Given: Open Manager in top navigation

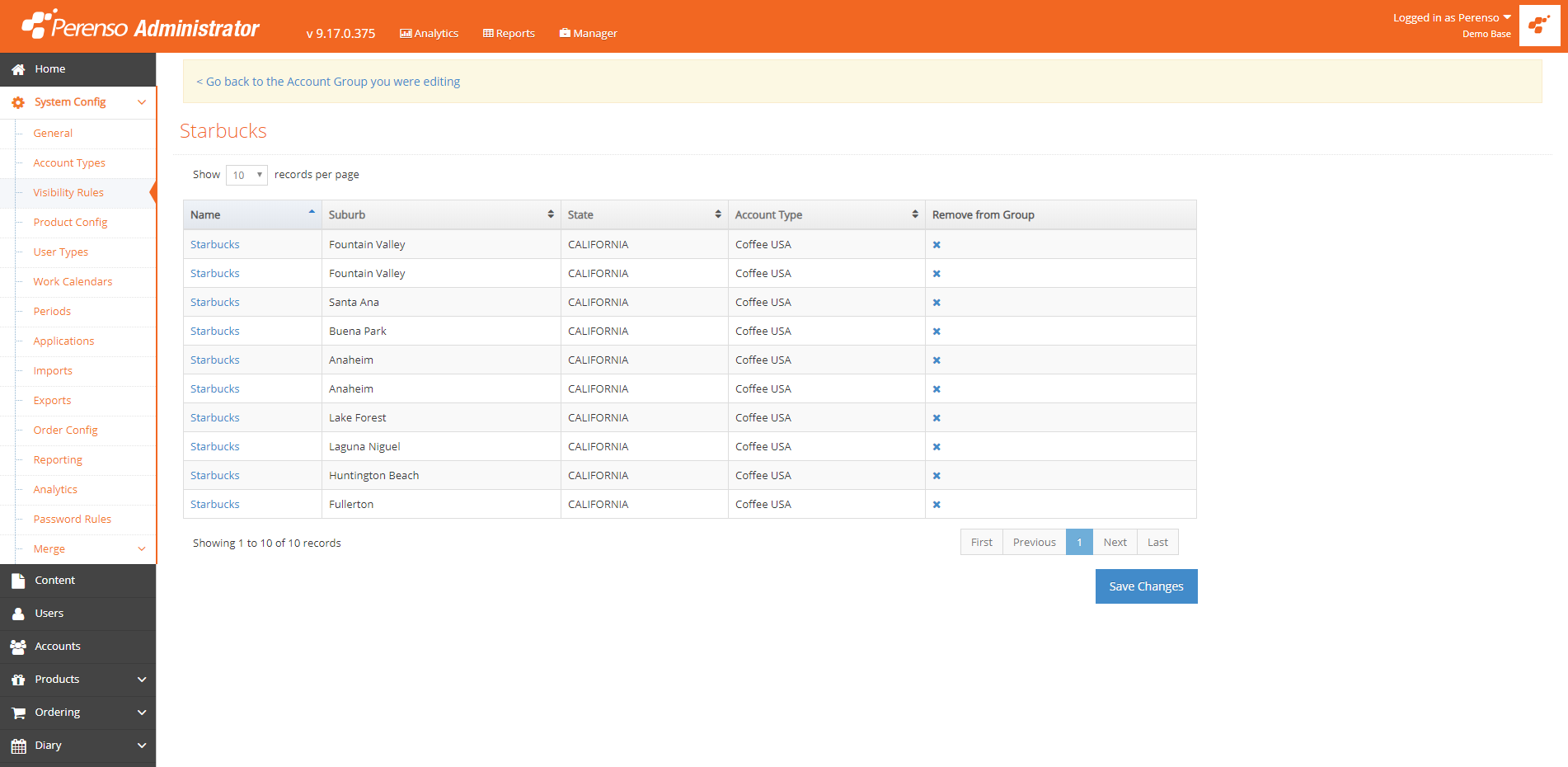Looking at the screenshot, I should tap(589, 34).
